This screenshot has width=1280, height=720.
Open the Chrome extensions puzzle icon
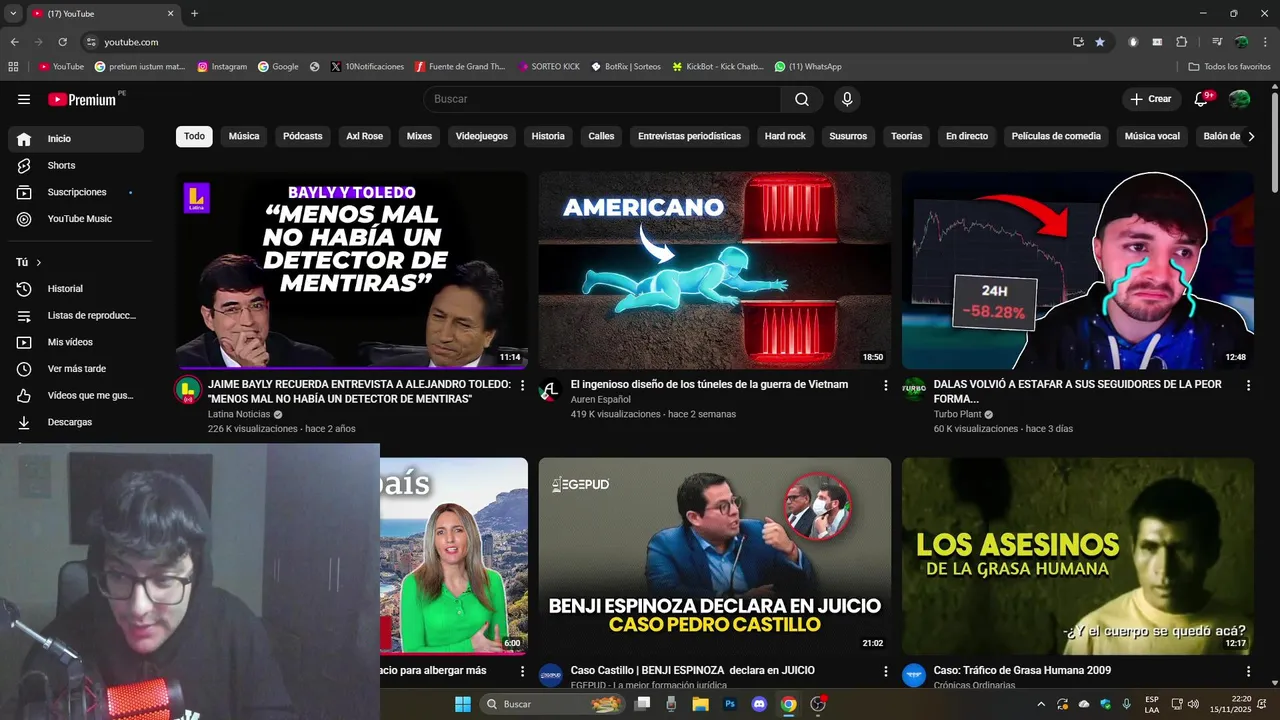pos(1181,42)
